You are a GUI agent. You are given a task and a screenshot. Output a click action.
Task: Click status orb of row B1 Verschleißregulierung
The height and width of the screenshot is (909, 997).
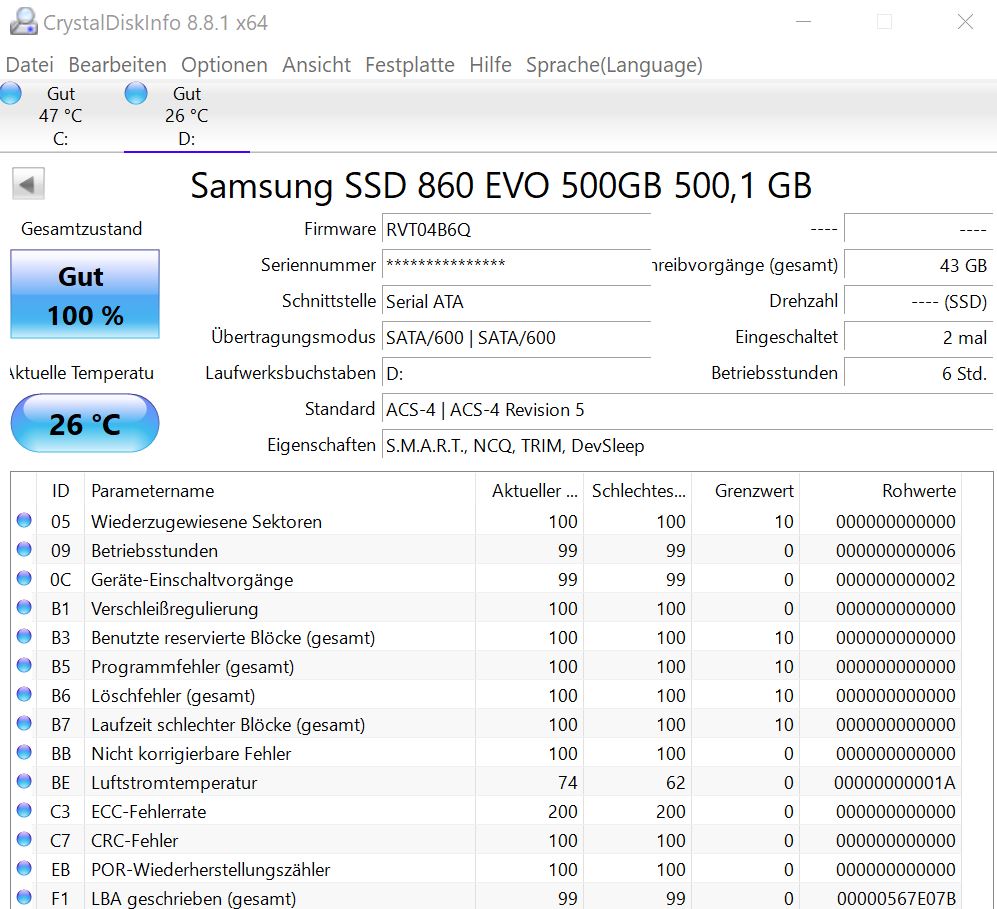tap(24, 607)
